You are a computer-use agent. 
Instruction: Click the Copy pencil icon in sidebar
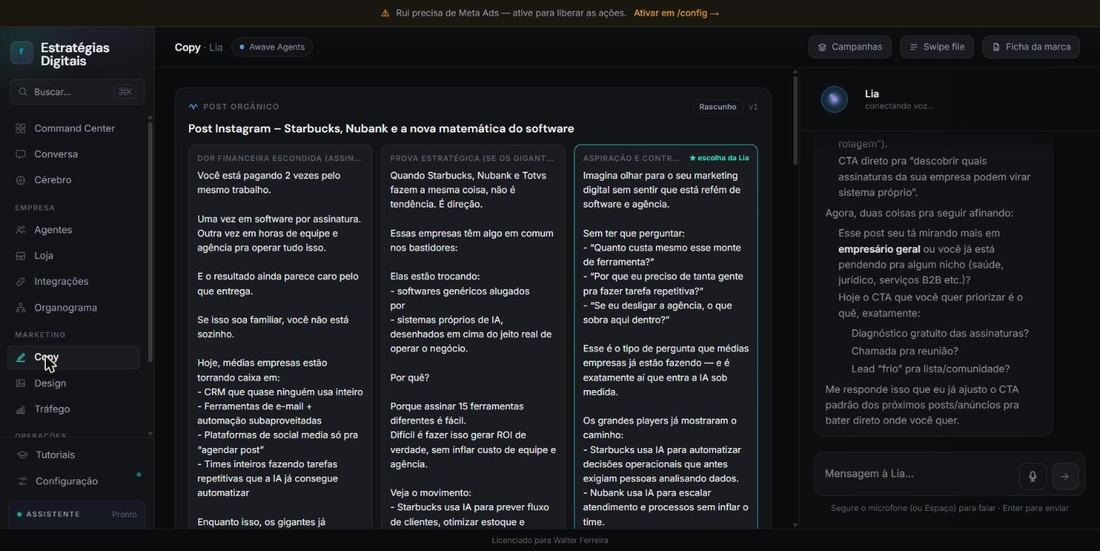(20, 357)
